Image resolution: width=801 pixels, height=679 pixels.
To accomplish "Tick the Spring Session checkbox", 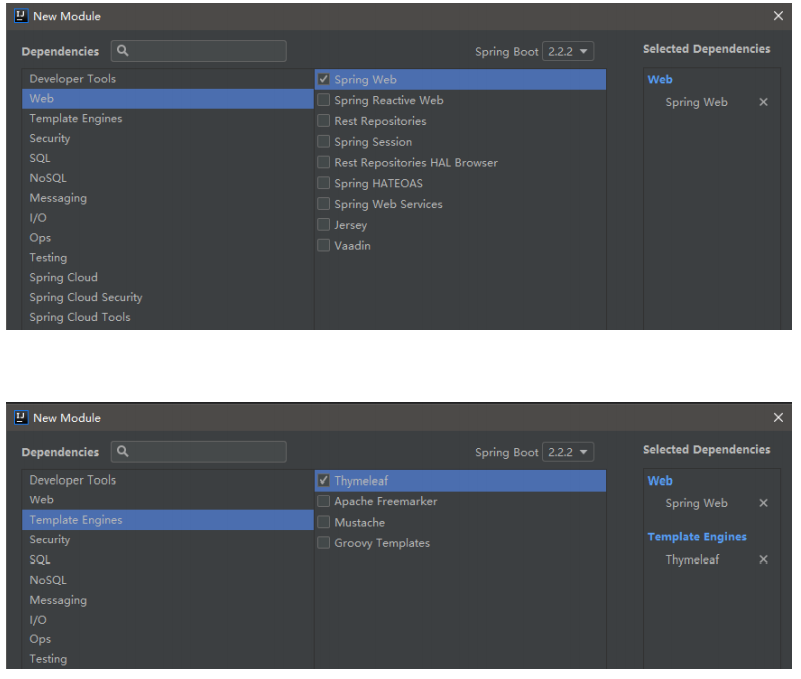I will pyautogui.click(x=323, y=141).
